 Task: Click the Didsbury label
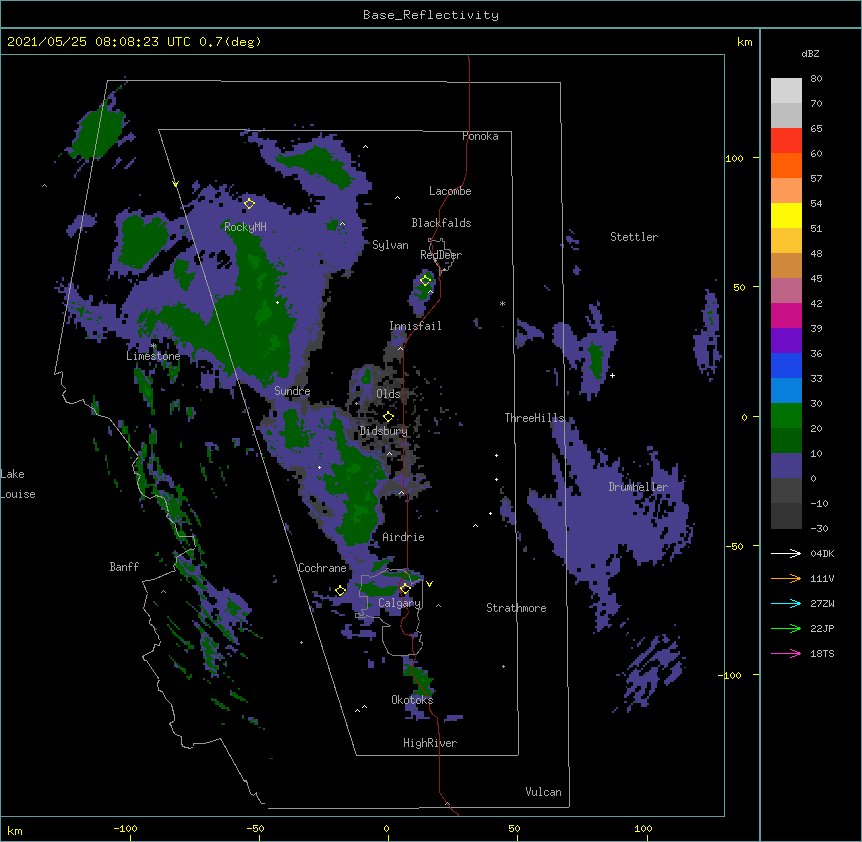[384, 431]
